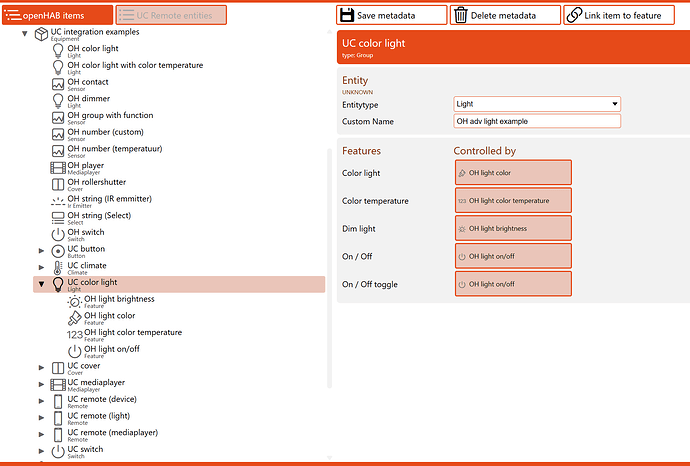The height and width of the screenshot is (466, 690).
Task: Click the thermometer icon beside UC climate
Action: (58, 268)
